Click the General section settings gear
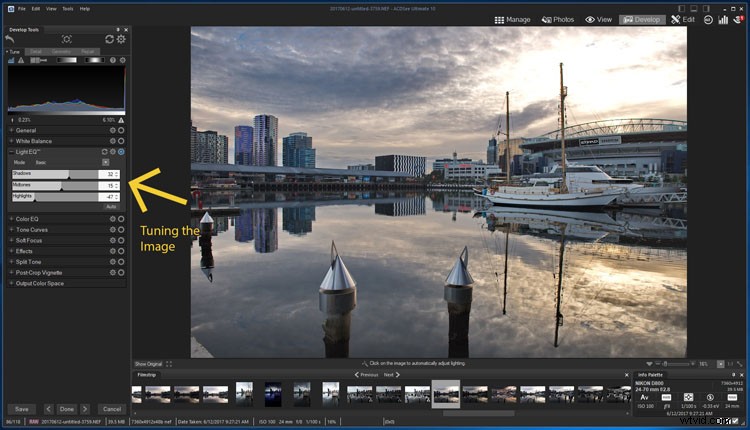 113,130
